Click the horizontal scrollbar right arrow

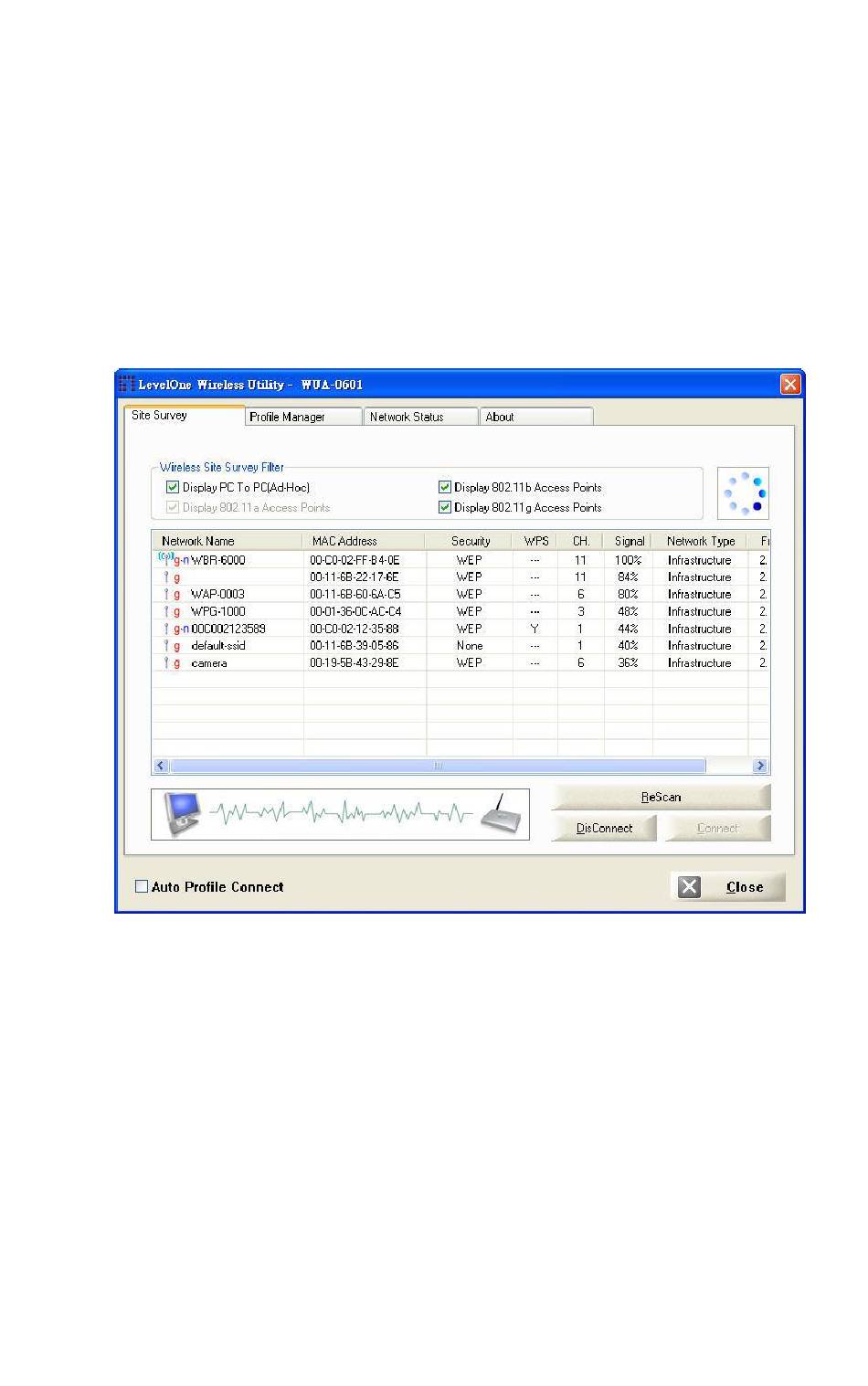click(x=759, y=766)
